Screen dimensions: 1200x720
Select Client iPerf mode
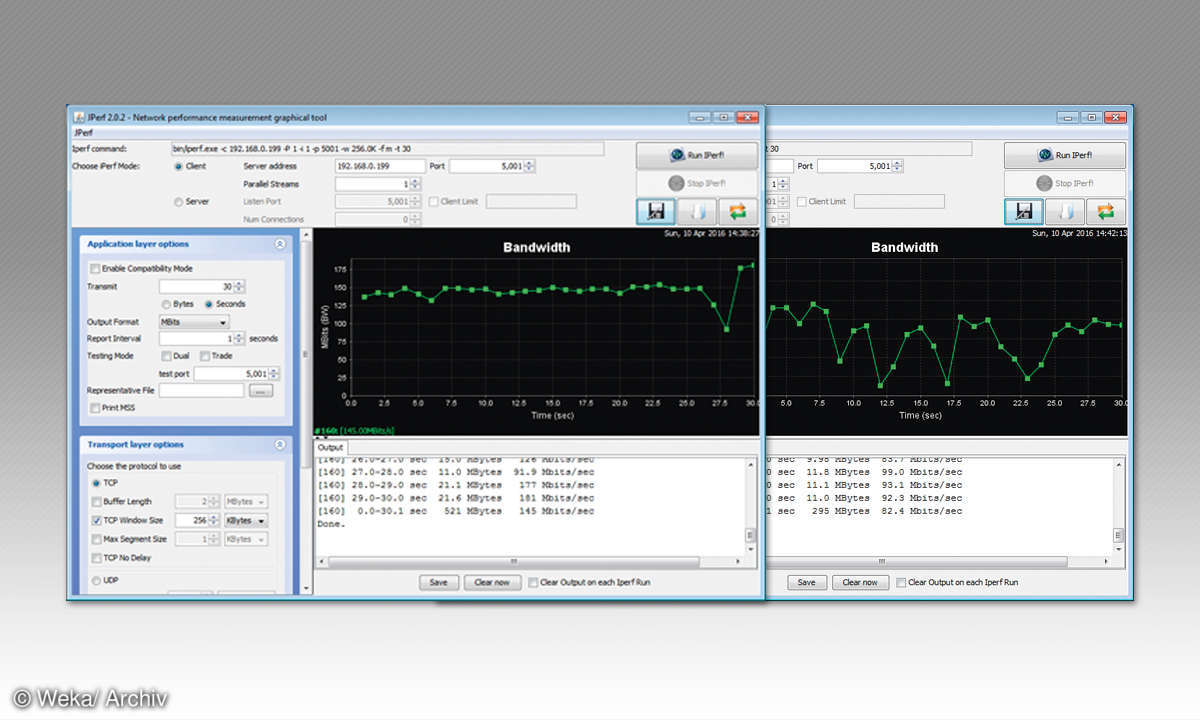point(179,166)
